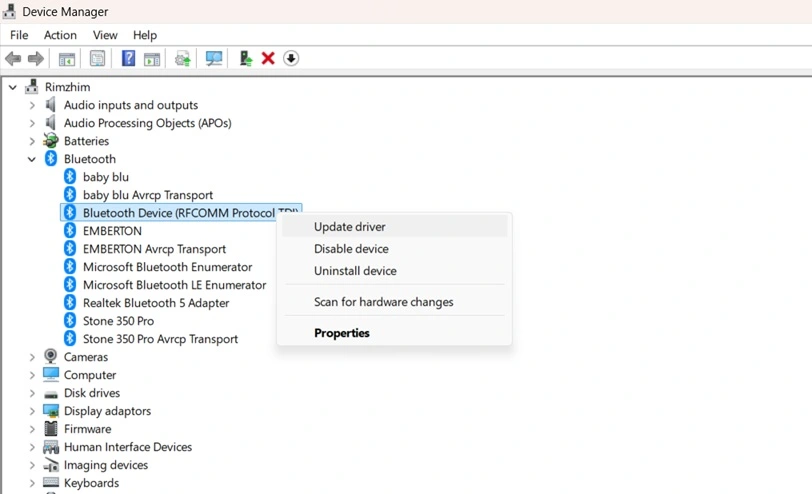The width and height of the screenshot is (812, 494).
Task: Expand the Display adaptors chevron
Action: click(32, 411)
